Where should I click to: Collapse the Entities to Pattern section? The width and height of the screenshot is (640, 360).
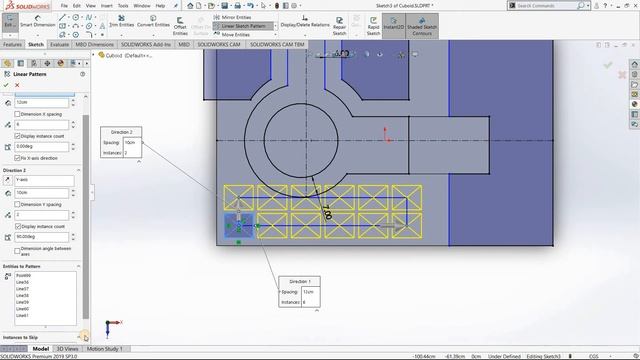point(78,266)
